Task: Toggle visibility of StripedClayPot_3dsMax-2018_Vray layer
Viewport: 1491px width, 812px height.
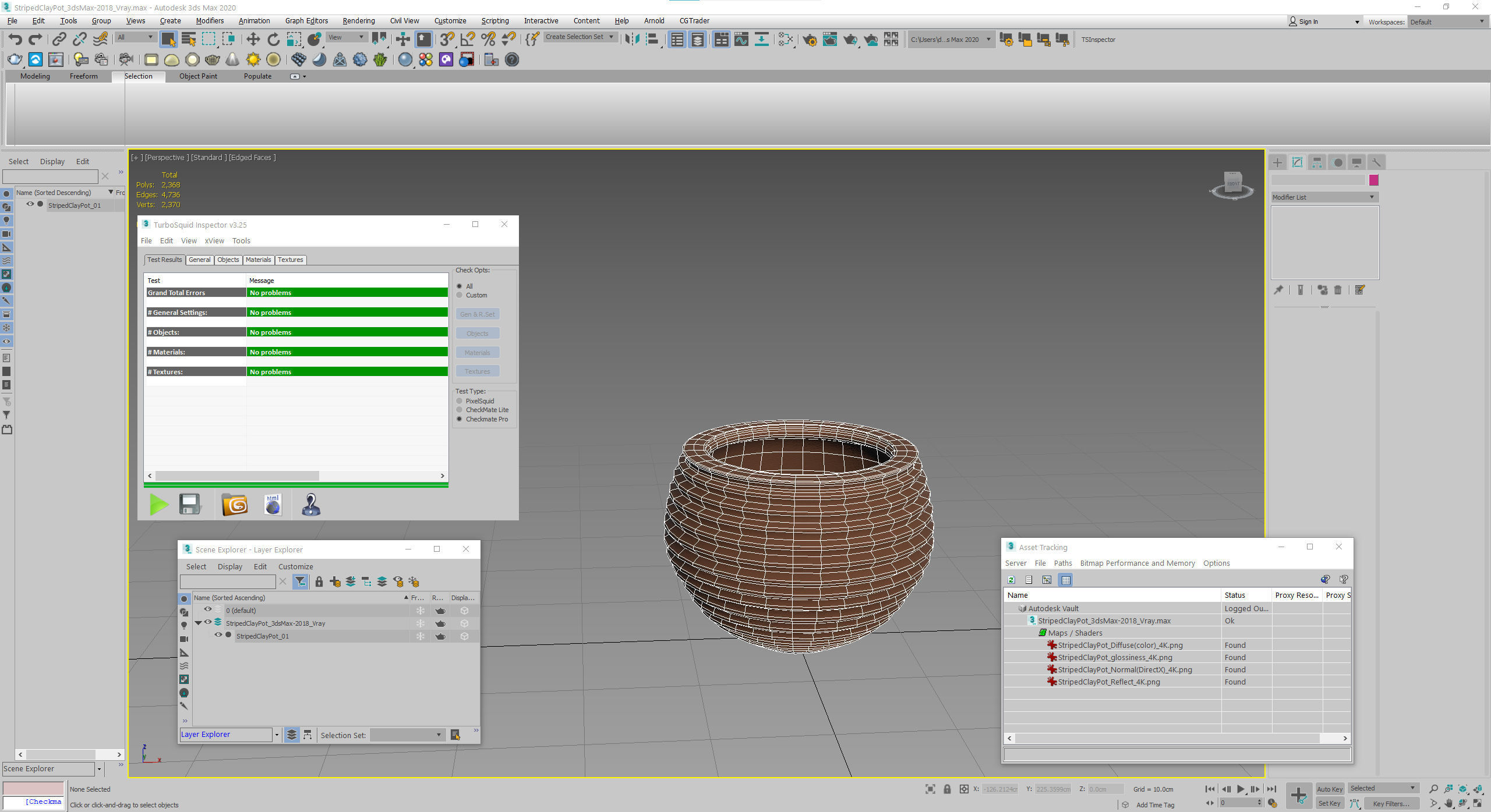Action: pyautogui.click(x=207, y=623)
